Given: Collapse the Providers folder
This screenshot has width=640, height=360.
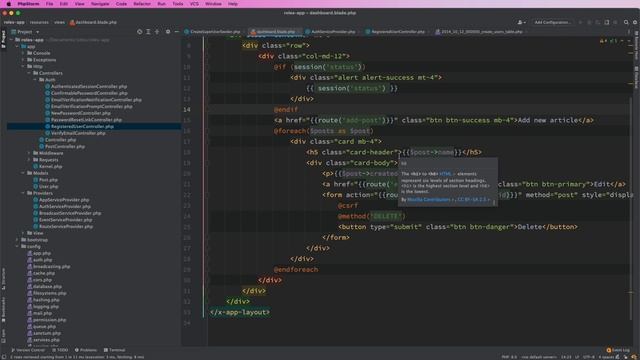Looking at the screenshot, I should [x=23, y=193].
